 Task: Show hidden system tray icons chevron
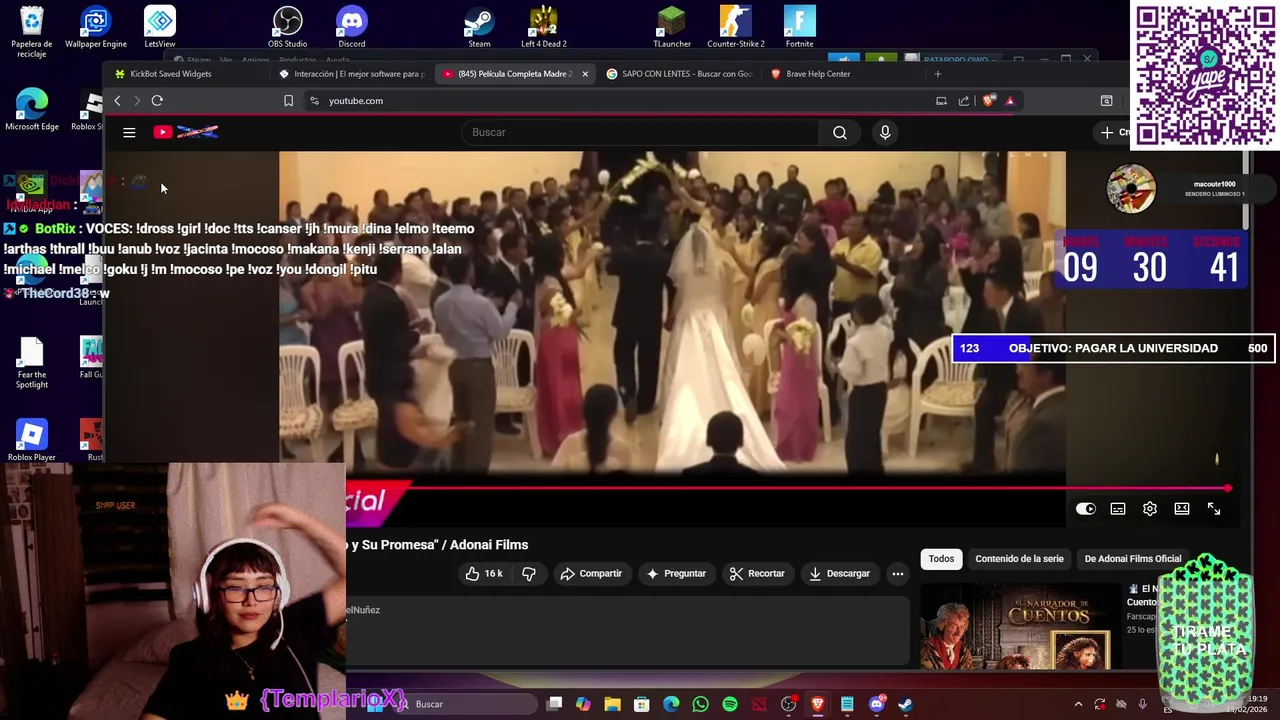(x=1078, y=704)
